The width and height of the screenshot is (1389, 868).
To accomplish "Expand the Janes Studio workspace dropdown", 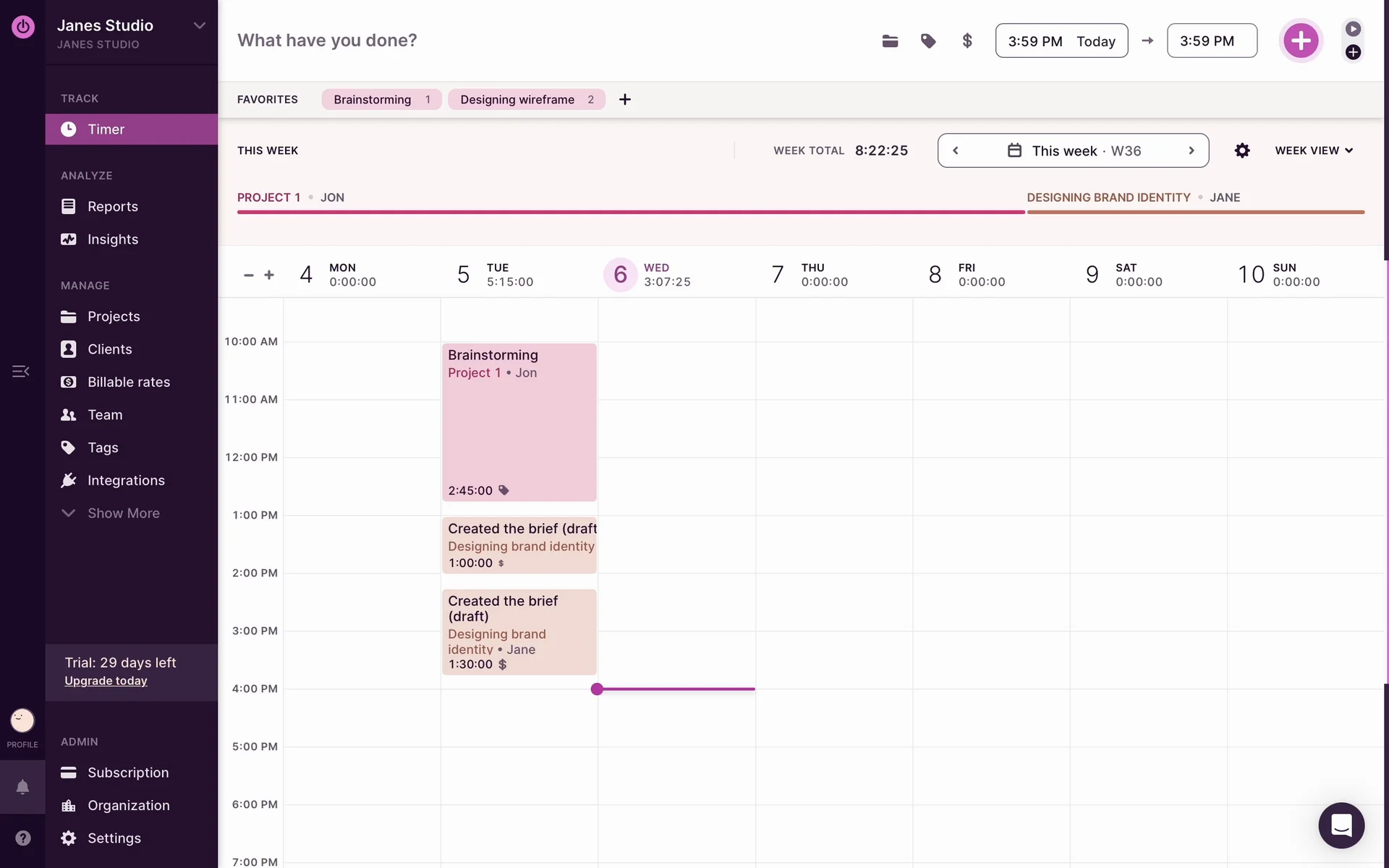I will coord(199,26).
